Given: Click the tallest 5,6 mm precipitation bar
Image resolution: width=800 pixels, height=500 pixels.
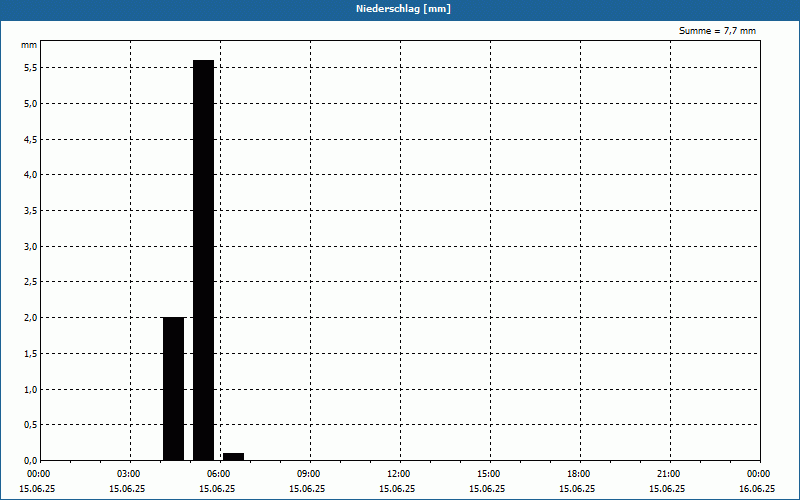Looking at the screenshot, I should coord(204,260).
